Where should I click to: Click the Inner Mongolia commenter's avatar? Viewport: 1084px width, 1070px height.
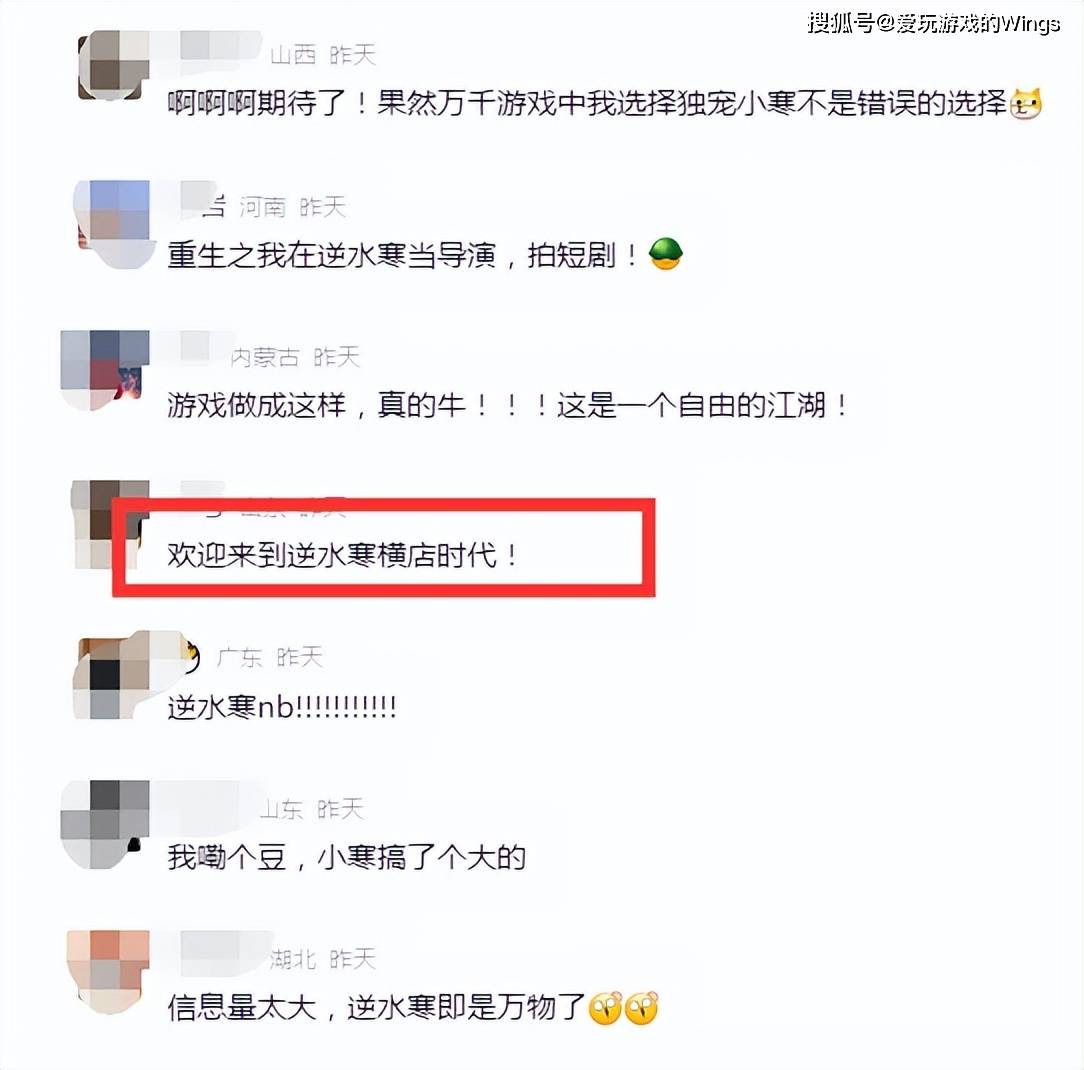point(105,370)
